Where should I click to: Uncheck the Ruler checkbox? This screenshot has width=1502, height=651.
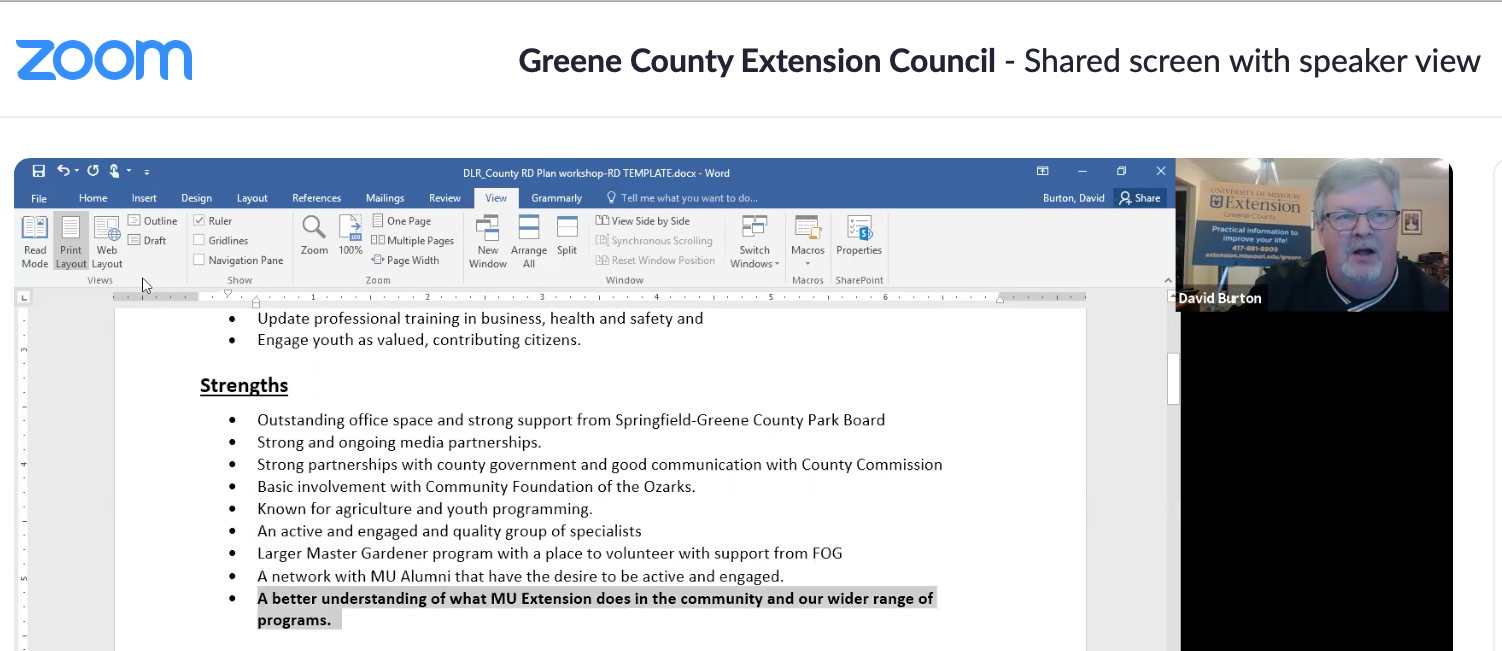(x=199, y=221)
